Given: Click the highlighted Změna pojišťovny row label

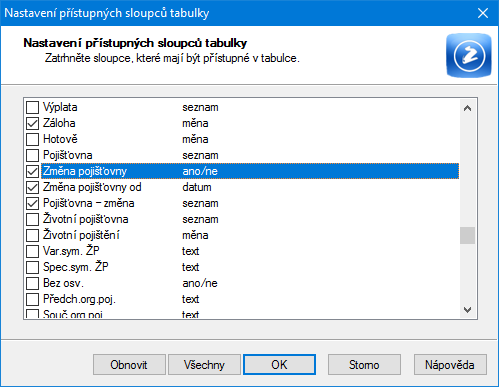Looking at the screenshot, I should coord(85,171).
